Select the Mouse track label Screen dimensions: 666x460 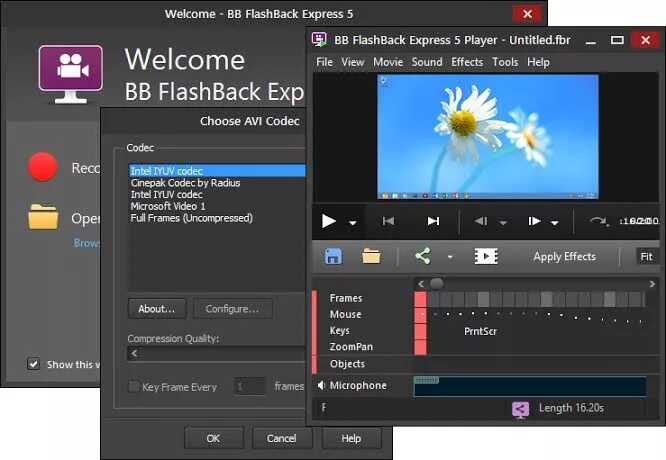[345, 314]
